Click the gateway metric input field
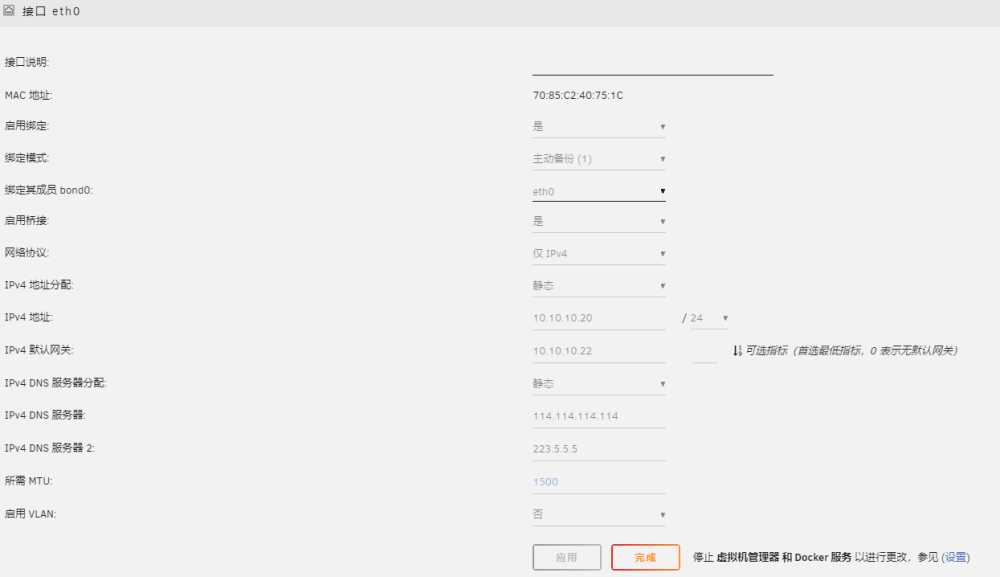Screen dimensions: 1000x577 pos(704,351)
